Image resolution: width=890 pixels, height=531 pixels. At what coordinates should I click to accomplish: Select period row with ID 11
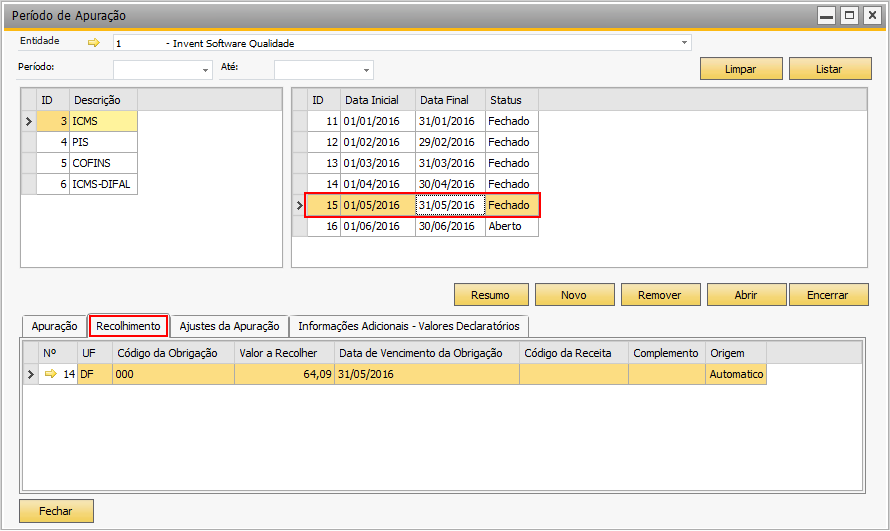[x=423, y=121]
